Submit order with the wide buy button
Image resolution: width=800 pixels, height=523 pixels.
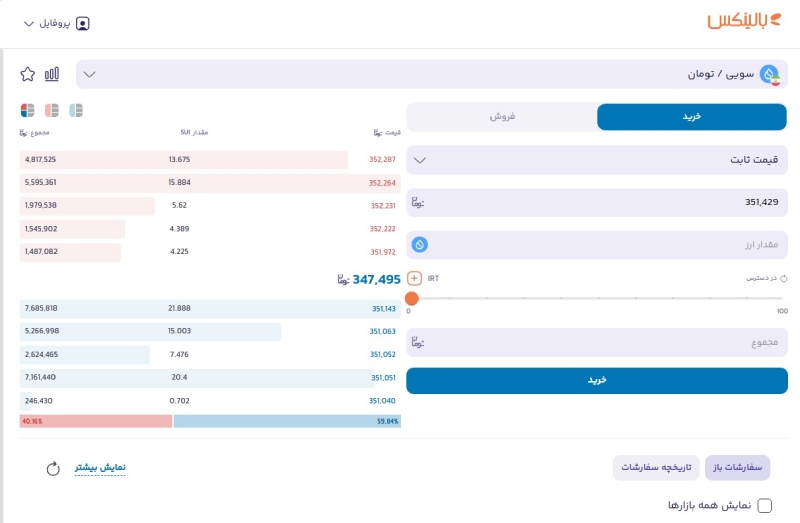pyautogui.click(x=597, y=381)
